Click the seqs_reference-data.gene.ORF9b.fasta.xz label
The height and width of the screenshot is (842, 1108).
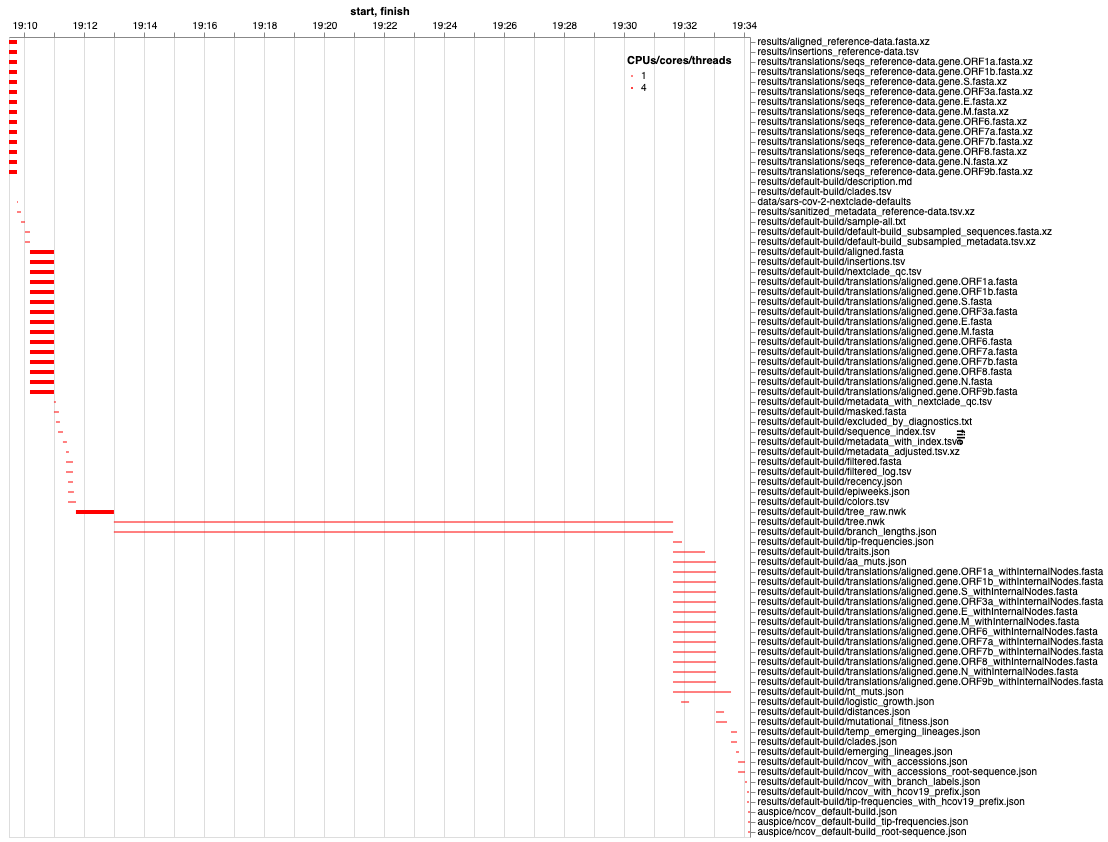click(895, 172)
